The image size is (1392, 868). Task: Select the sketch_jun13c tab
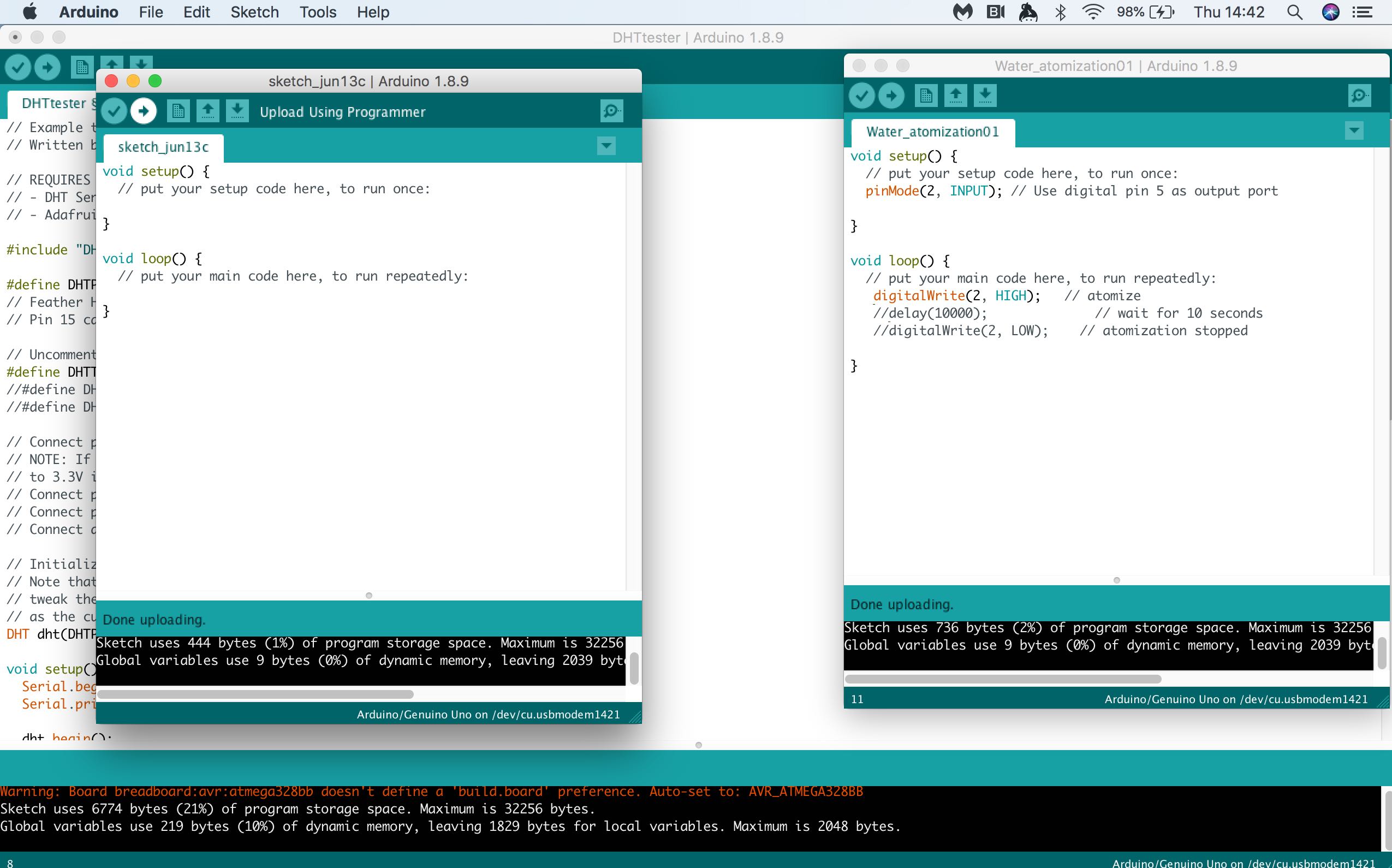[x=164, y=147]
